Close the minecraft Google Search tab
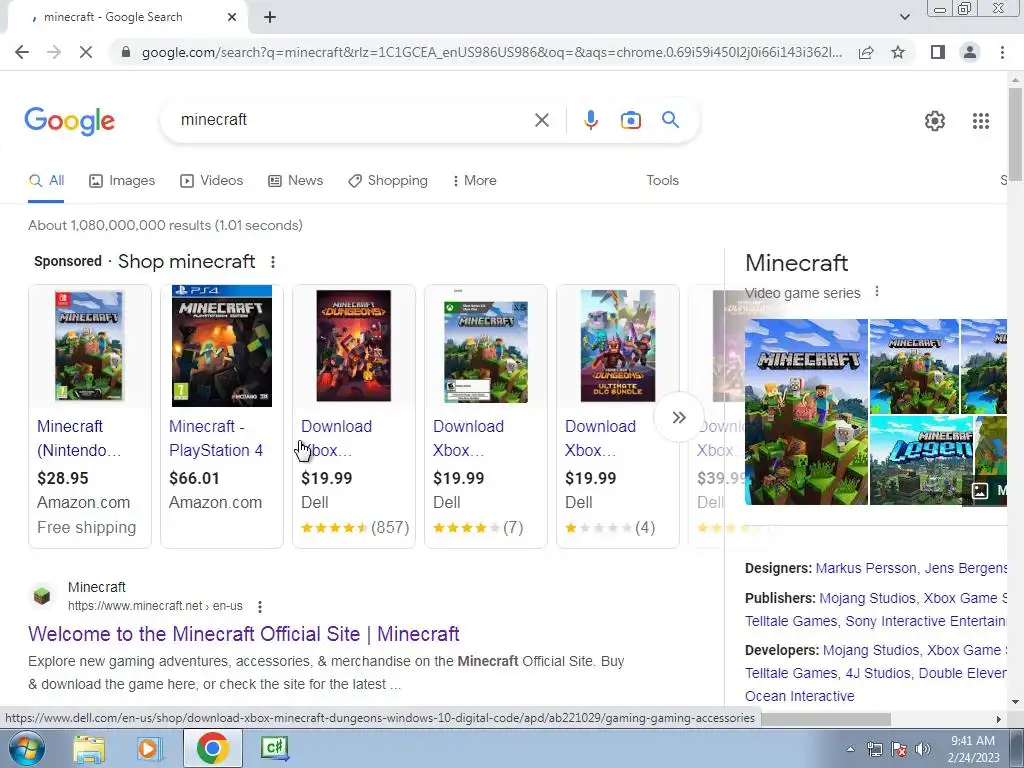Screen dimensions: 1024x768 point(232,17)
